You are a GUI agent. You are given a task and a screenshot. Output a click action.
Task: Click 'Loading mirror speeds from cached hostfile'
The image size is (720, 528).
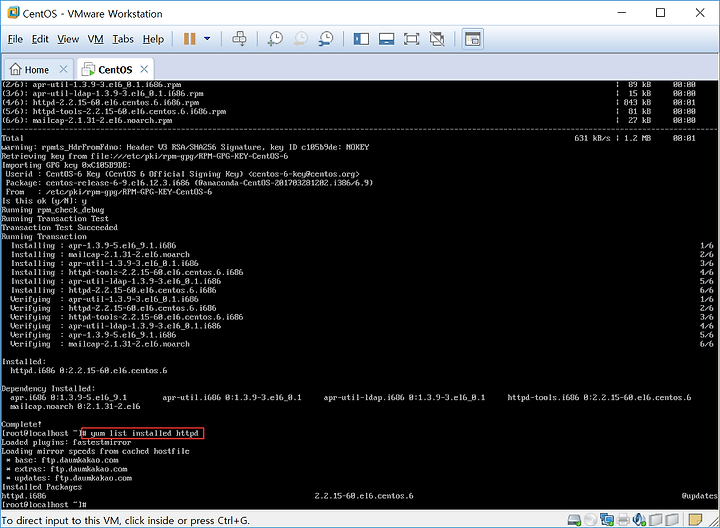tap(96, 451)
